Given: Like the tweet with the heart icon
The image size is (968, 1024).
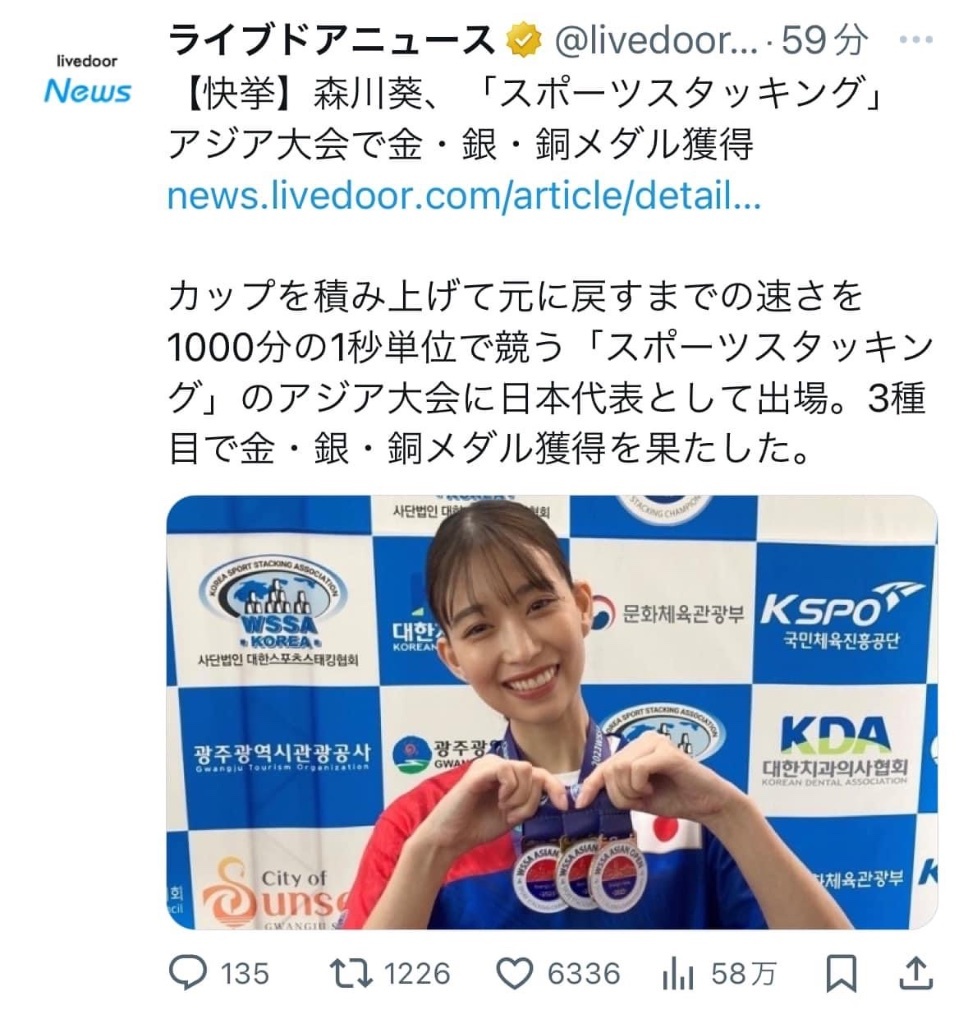Looking at the screenshot, I should click(515, 974).
